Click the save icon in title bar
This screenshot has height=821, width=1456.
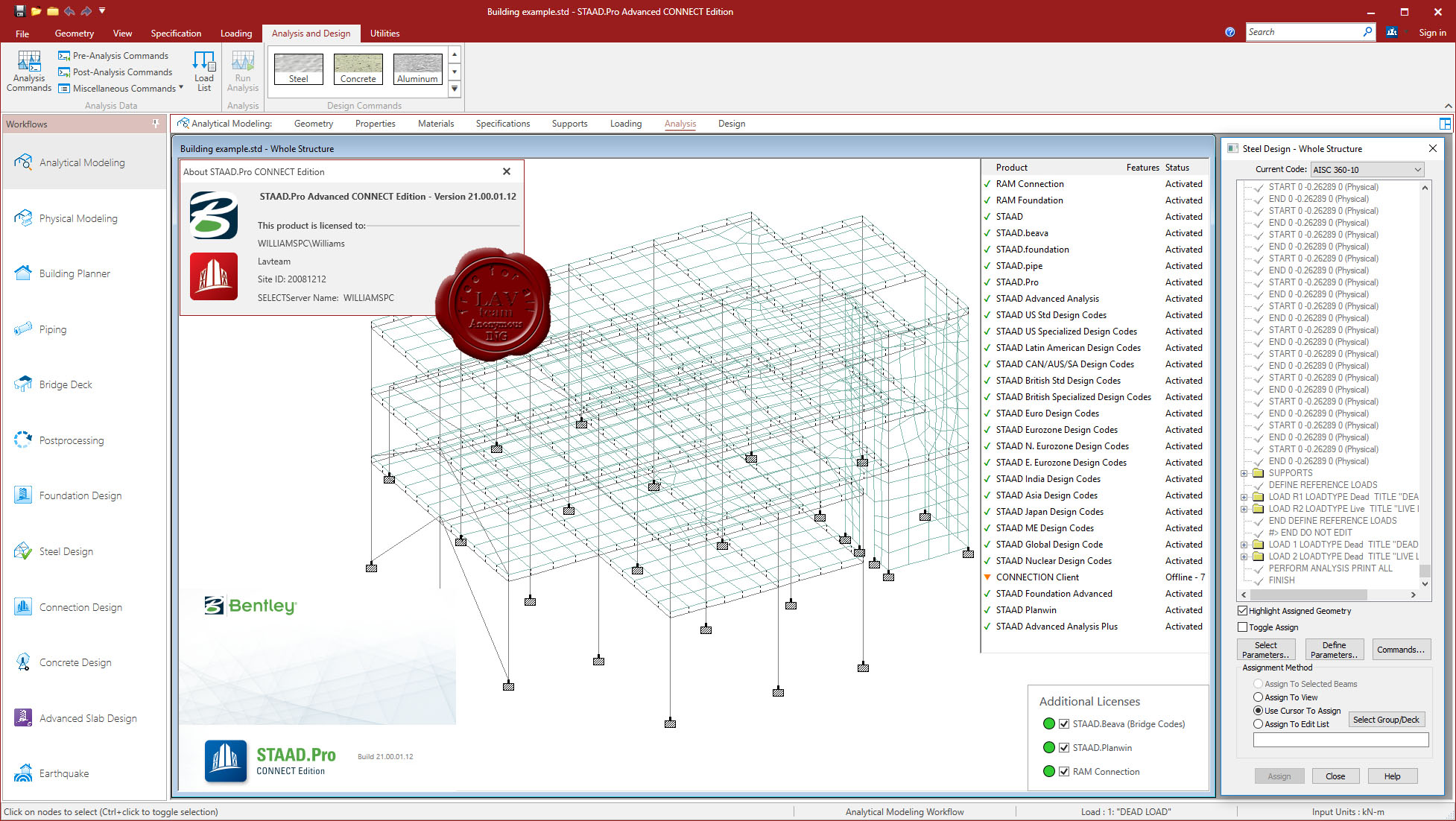(x=20, y=11)
